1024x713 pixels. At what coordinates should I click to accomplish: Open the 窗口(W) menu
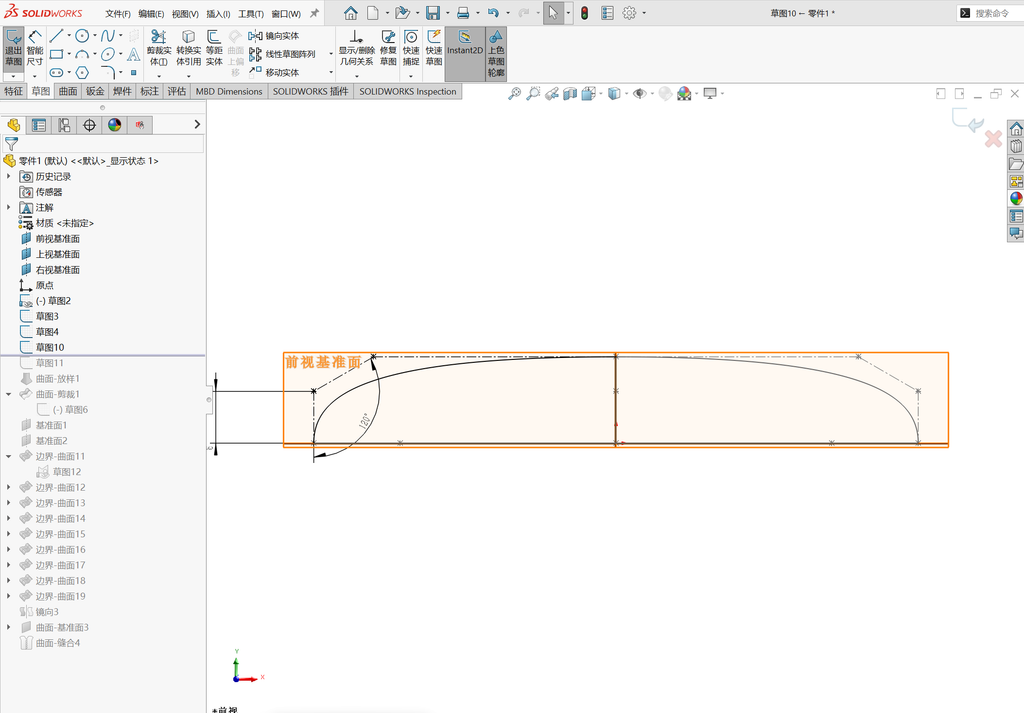[286, 13]
